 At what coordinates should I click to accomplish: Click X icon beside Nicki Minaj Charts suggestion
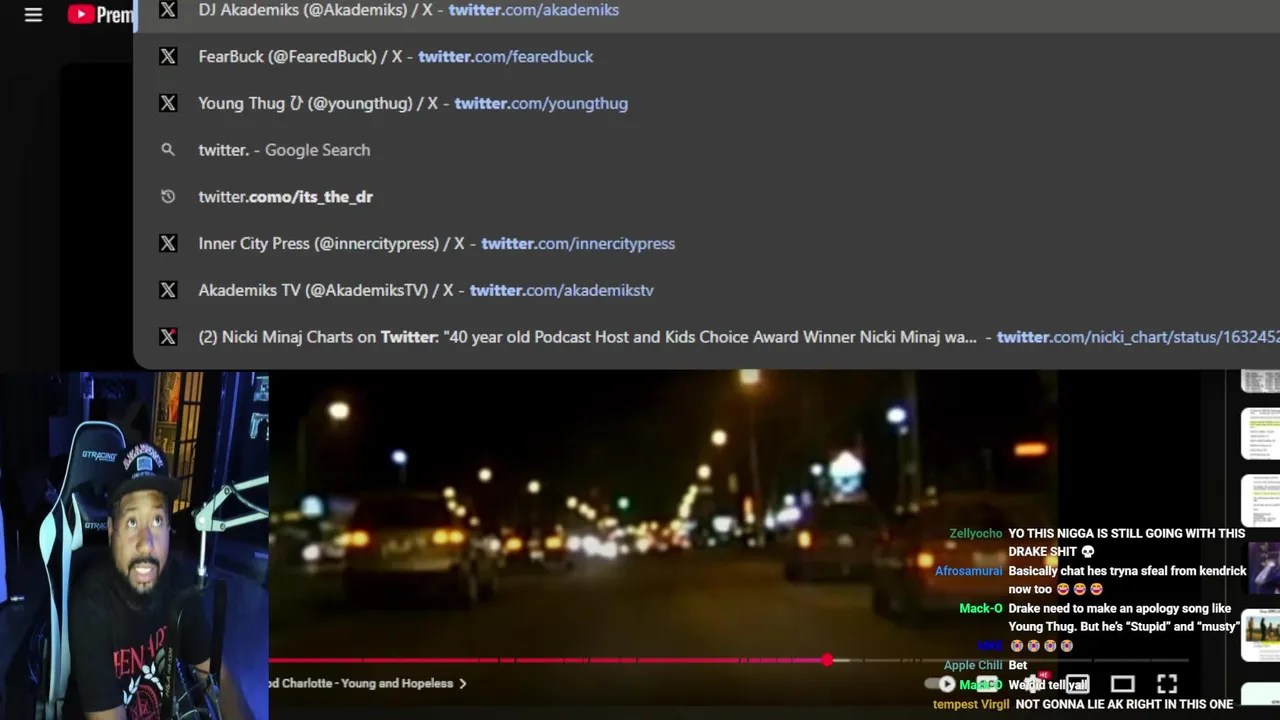(168, 337)
